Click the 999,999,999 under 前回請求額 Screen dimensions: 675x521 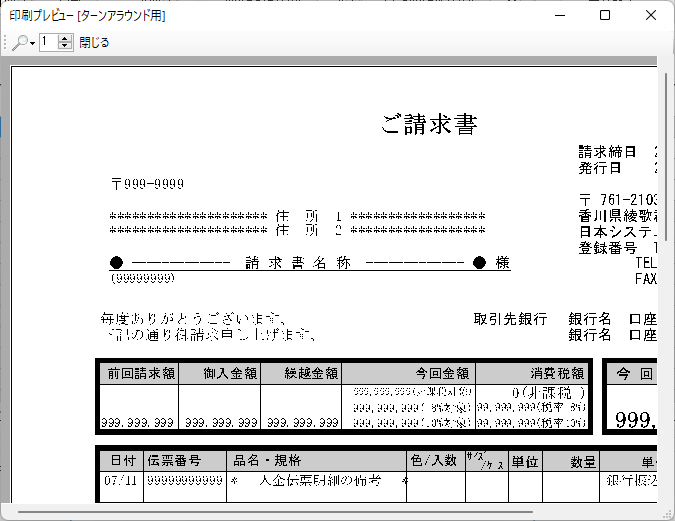pyautogui.click(x=137, y=423)
